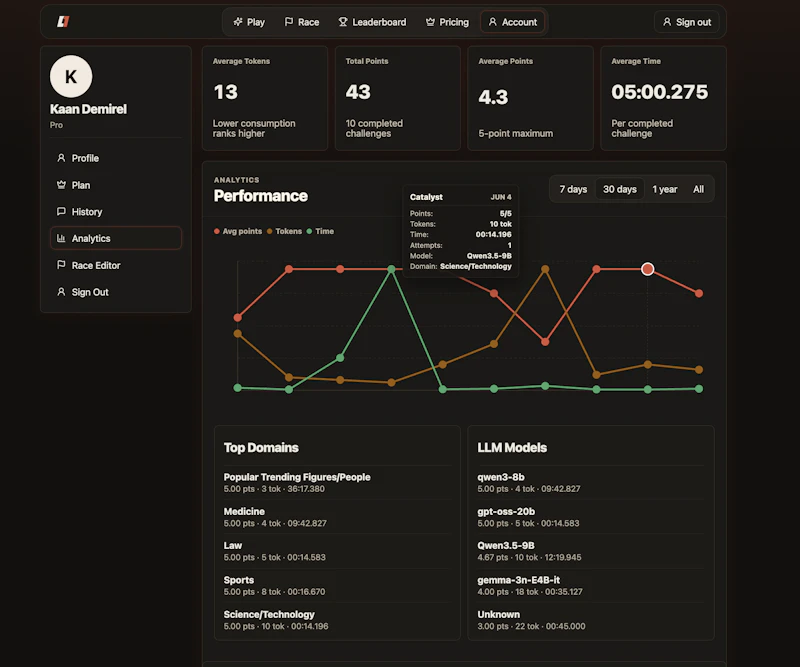This screenshot has width=800, height=667.
Task: Click the Average Time stat card
Action: (x=663, y=98)
